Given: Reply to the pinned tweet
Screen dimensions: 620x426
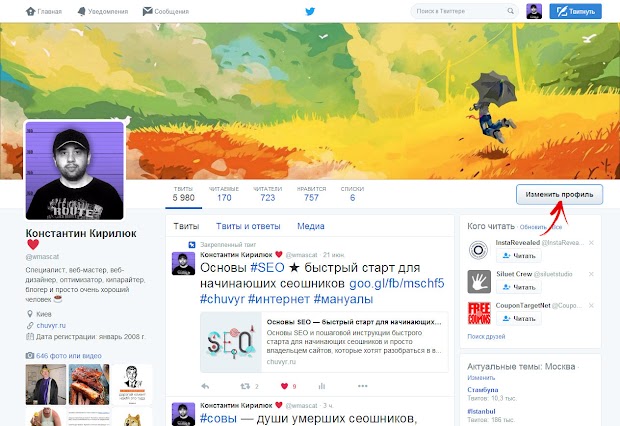Looking at the screenshot, I should (x=205, y=386).
